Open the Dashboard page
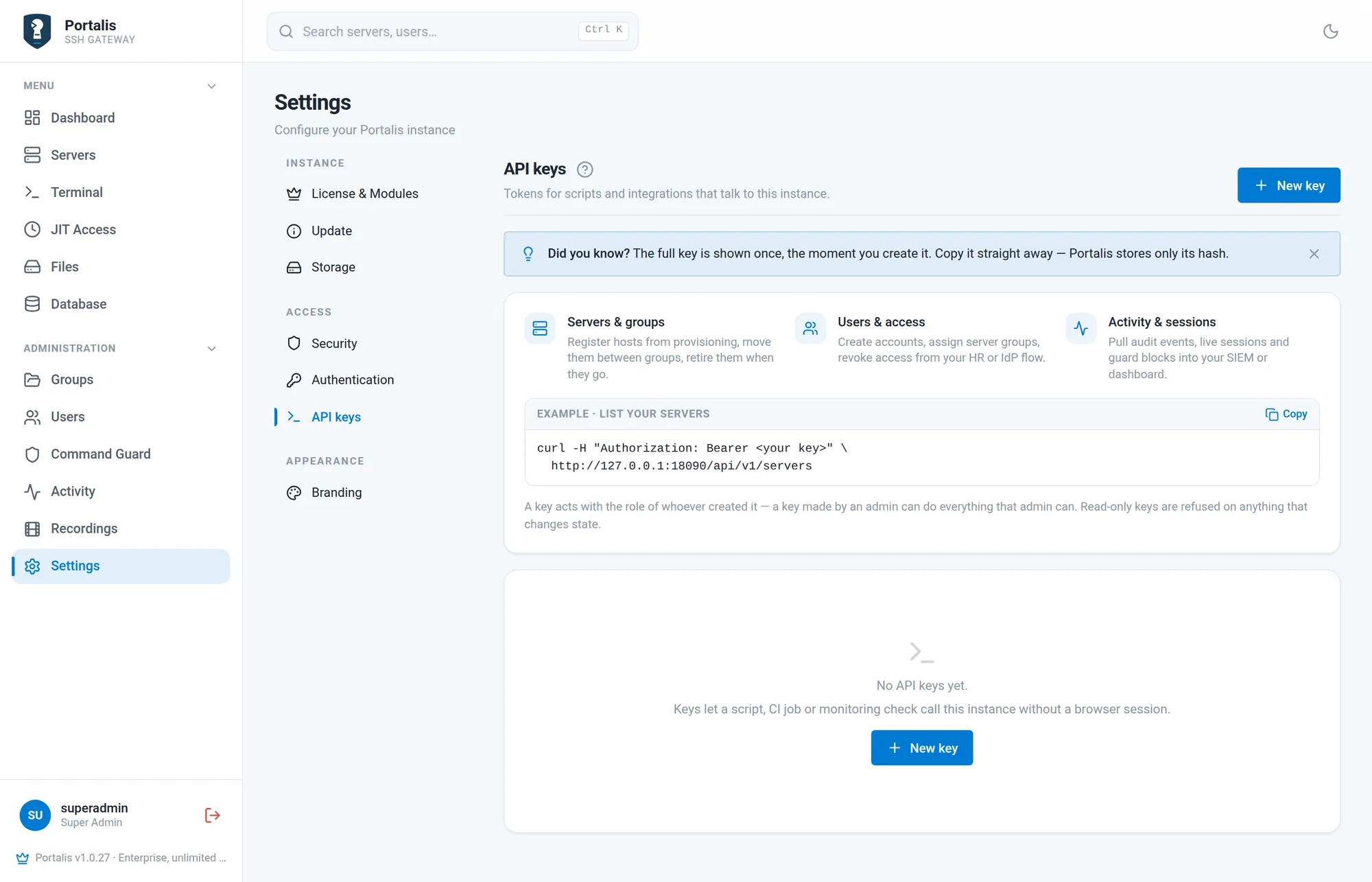1372x882 pixels. (x=121, y=118)
